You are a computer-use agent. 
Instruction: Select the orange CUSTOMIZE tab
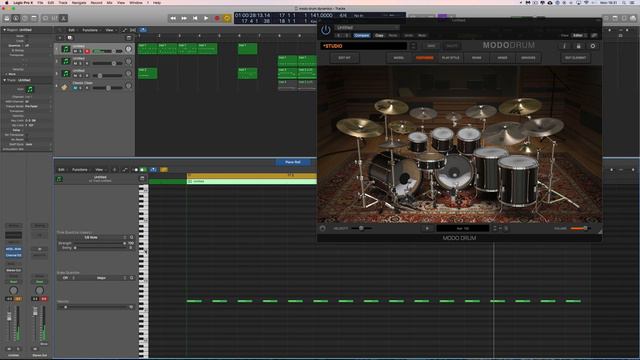coord(424,58)
